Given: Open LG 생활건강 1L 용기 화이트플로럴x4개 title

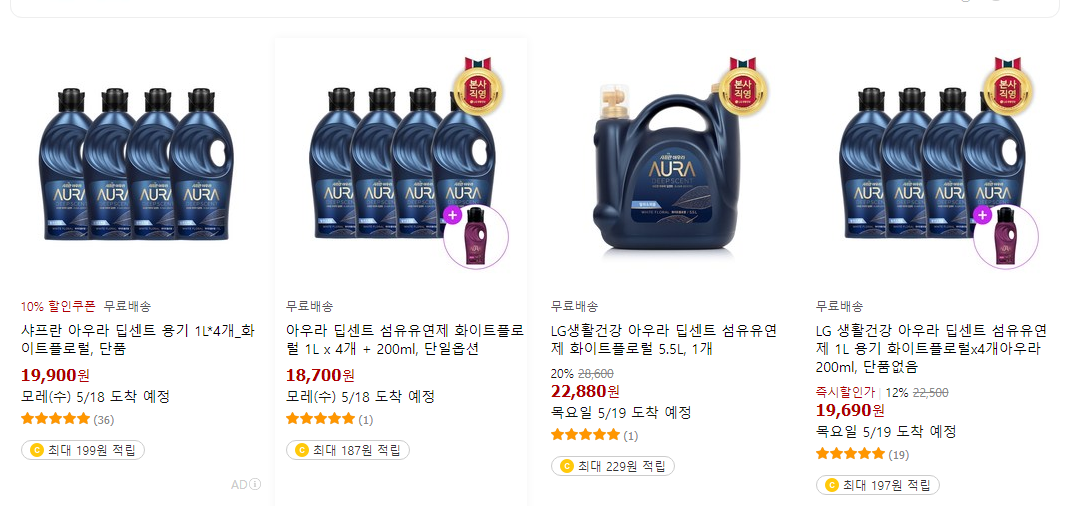Looking at the screenshot, I should pyautogui.click(x=931, y=348).
